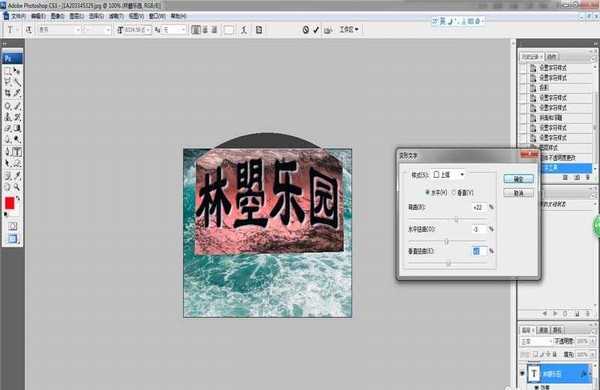Hide the 林墅乐园 text layer eye
600x390 pixels.
[522, 374]
